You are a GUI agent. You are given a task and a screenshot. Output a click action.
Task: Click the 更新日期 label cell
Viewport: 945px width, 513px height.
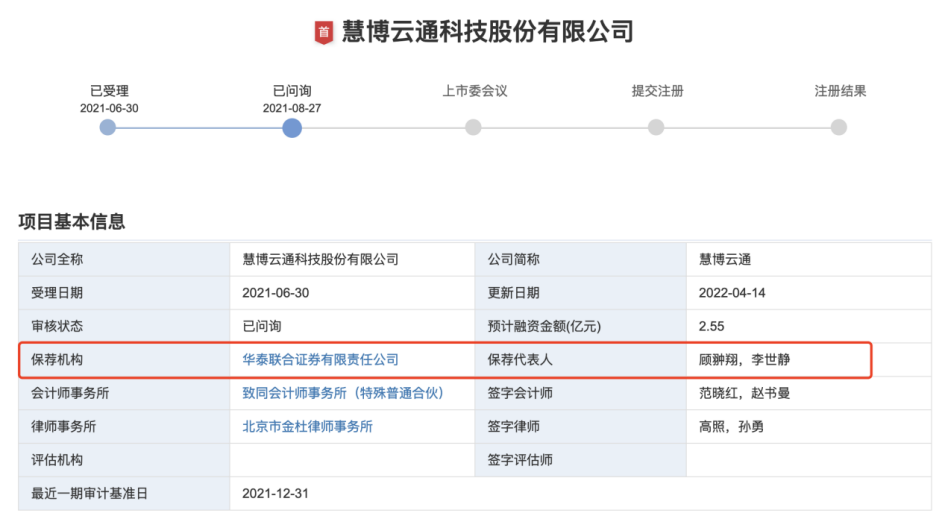coord(580,293)
